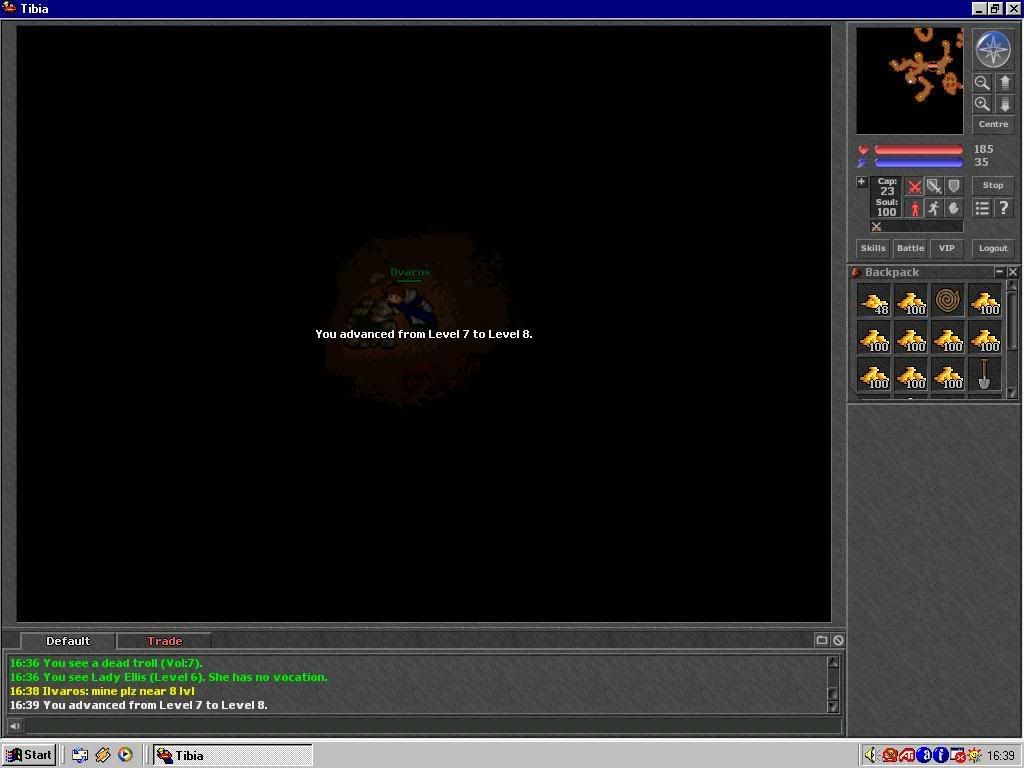This screenshot has width=1024, height=768.
Task: Switch to chase opponent mode
Action: (935, 208)
